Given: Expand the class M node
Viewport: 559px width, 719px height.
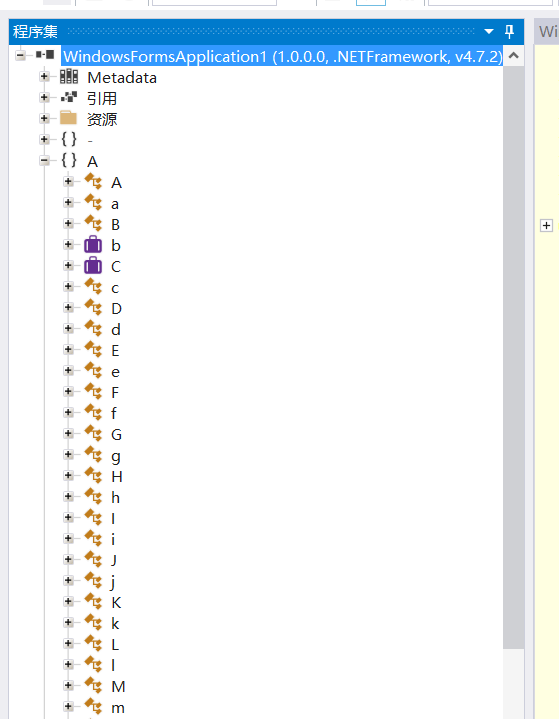Looking at the screenshot, I should pyautogui.click(x=68, y=686).
